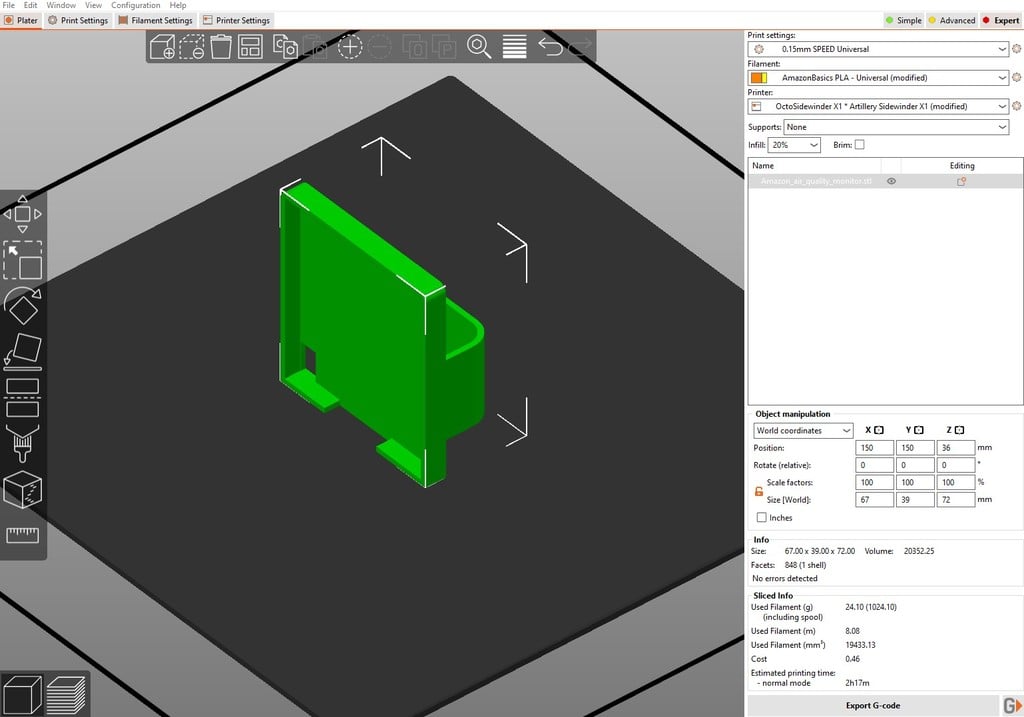The image size is (1024, 717).
Task: Click the Export G-code button
Action: (872, 705)
